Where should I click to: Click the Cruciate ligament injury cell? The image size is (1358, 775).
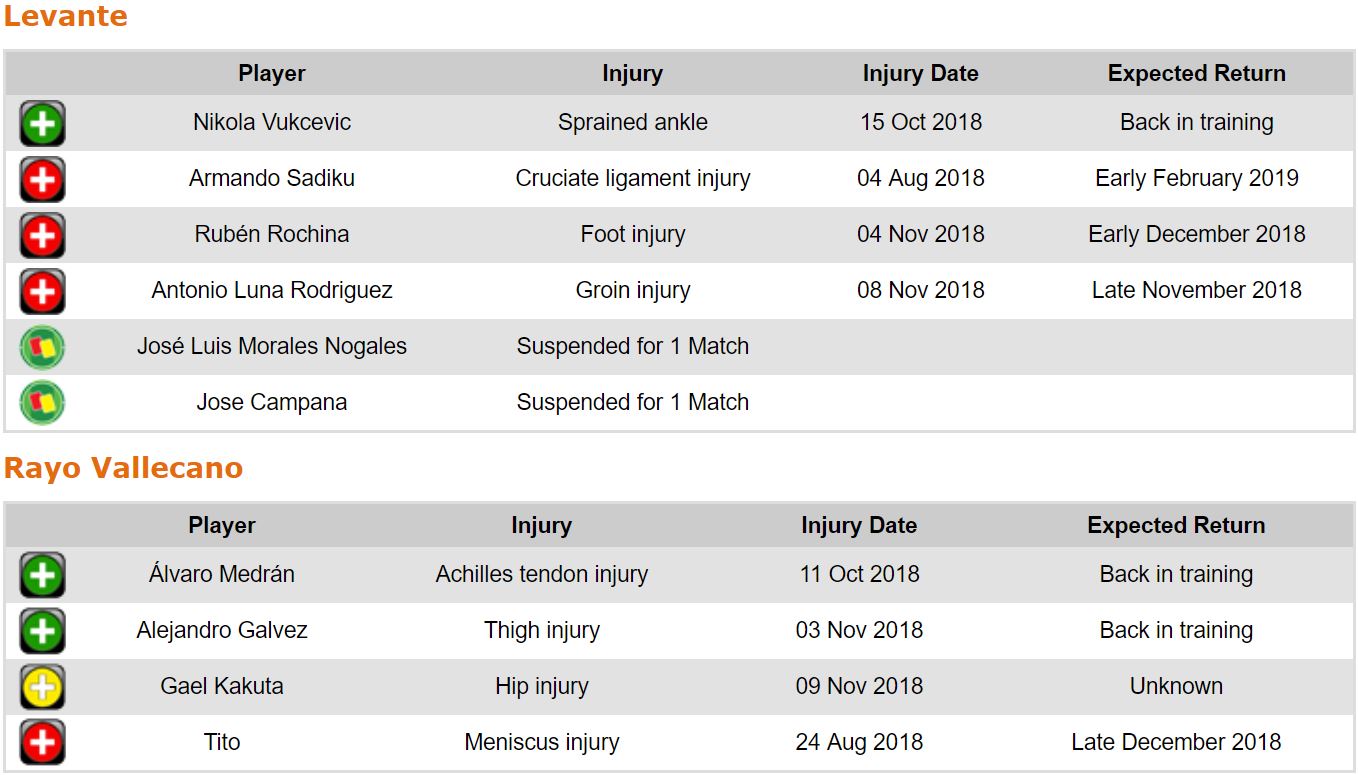coord(632,179)
